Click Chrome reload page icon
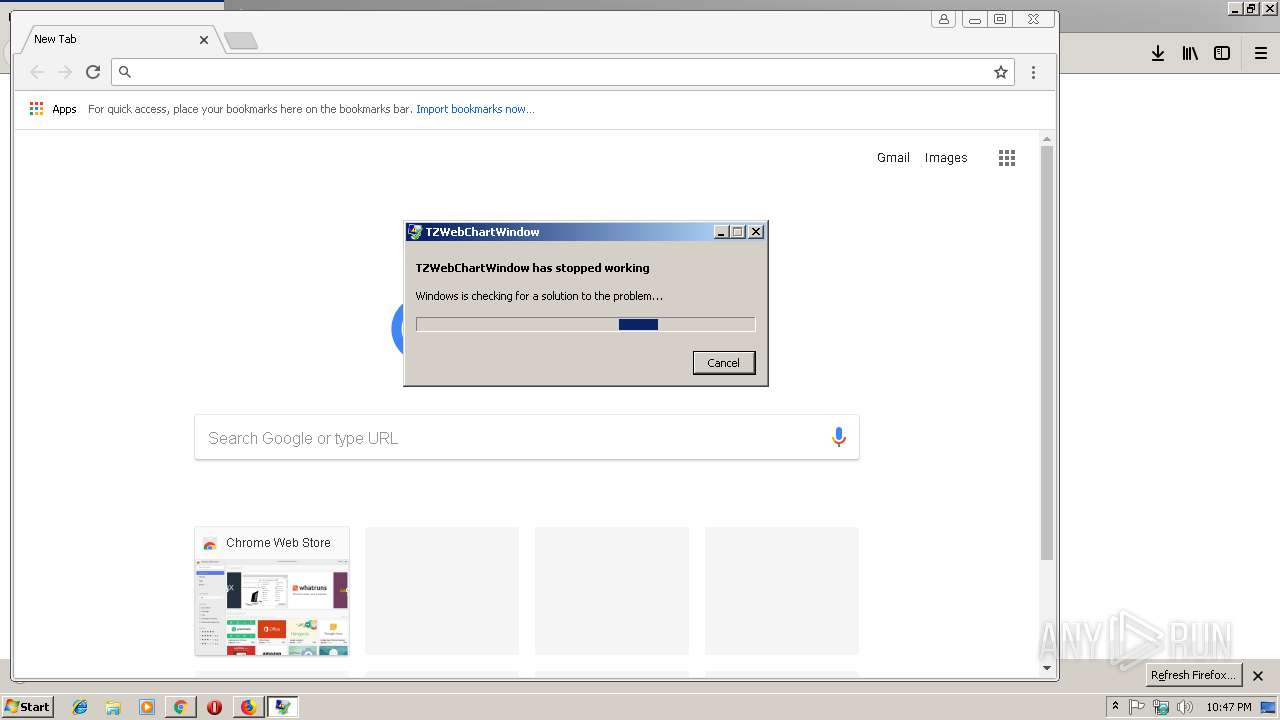This screenshot has width=1280, height=720. [93, 72]
